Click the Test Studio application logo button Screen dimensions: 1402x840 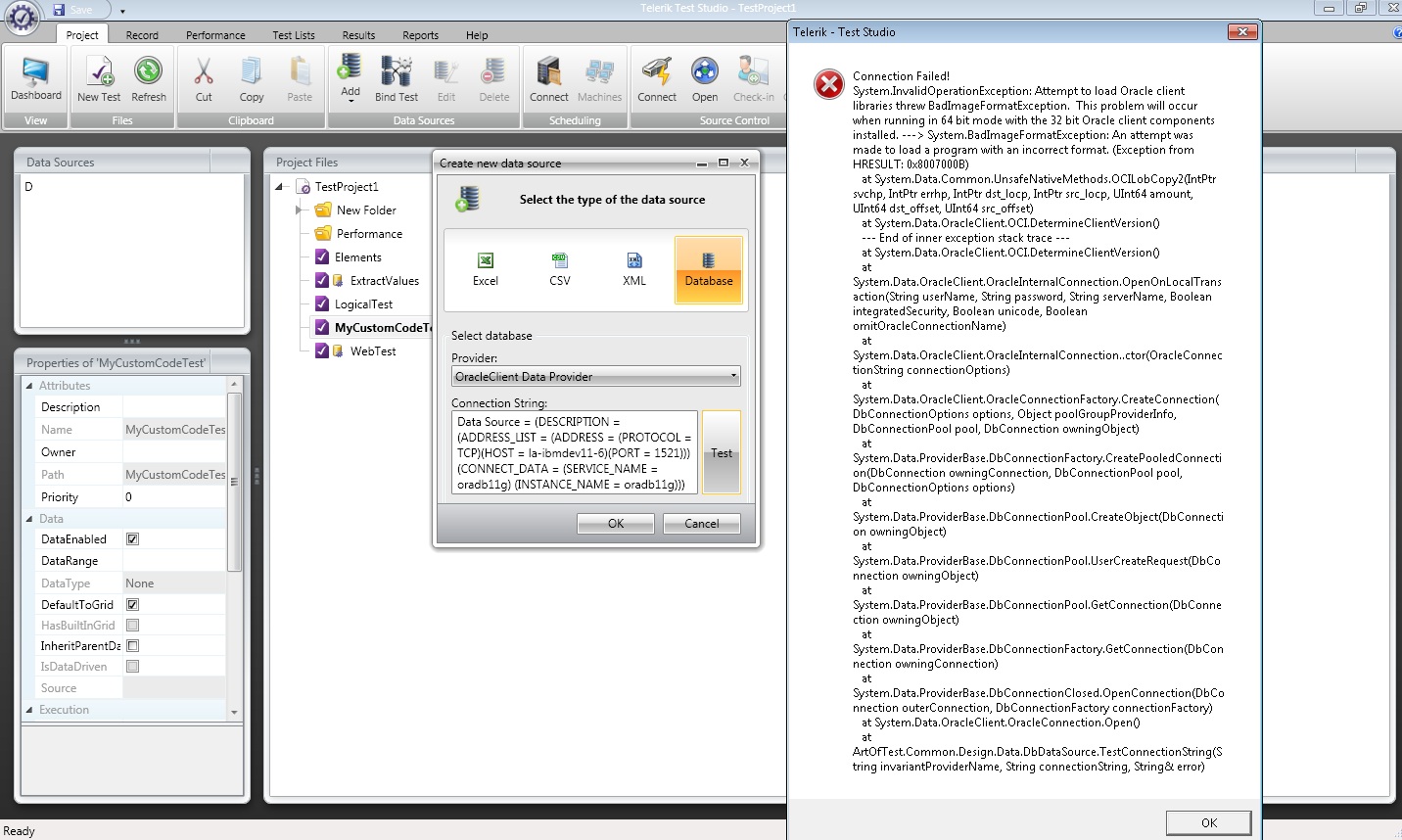(x=23, y=17)
